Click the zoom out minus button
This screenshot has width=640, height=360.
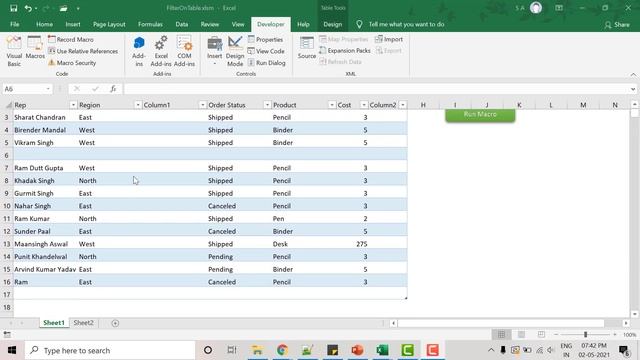556,334
